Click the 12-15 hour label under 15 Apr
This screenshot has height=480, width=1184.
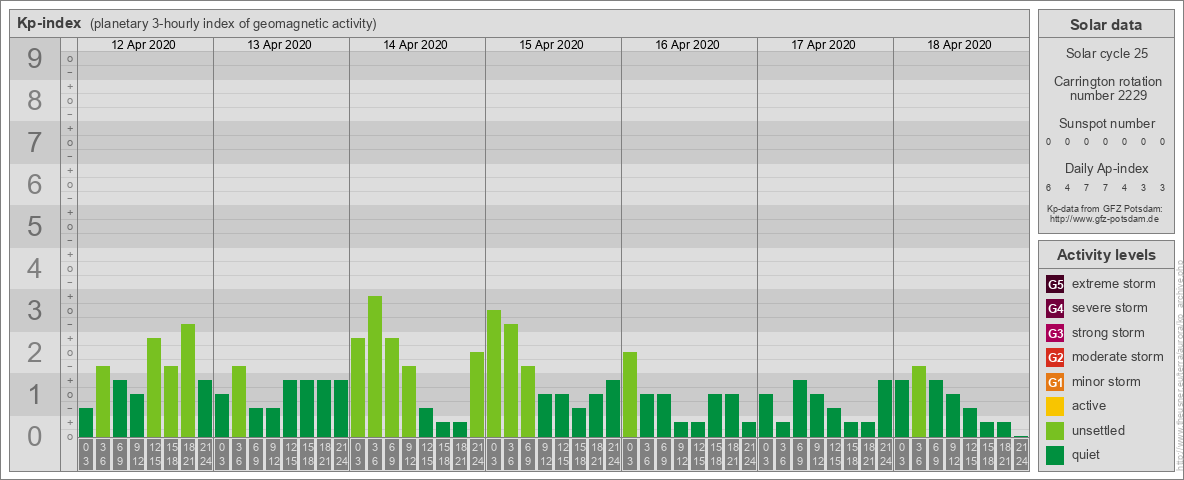point(562,454)
